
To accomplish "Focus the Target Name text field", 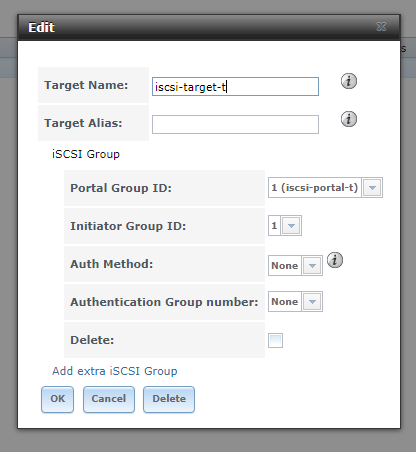I will [x=235, y=87].
